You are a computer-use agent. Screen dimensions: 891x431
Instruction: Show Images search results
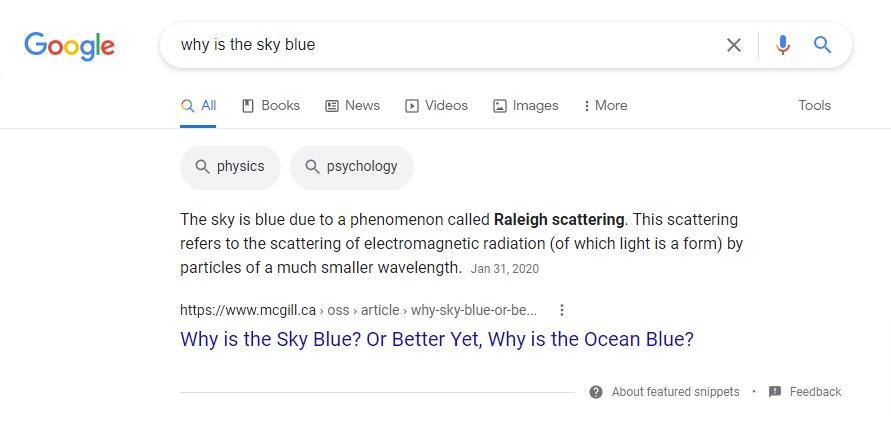pos(526,105)
